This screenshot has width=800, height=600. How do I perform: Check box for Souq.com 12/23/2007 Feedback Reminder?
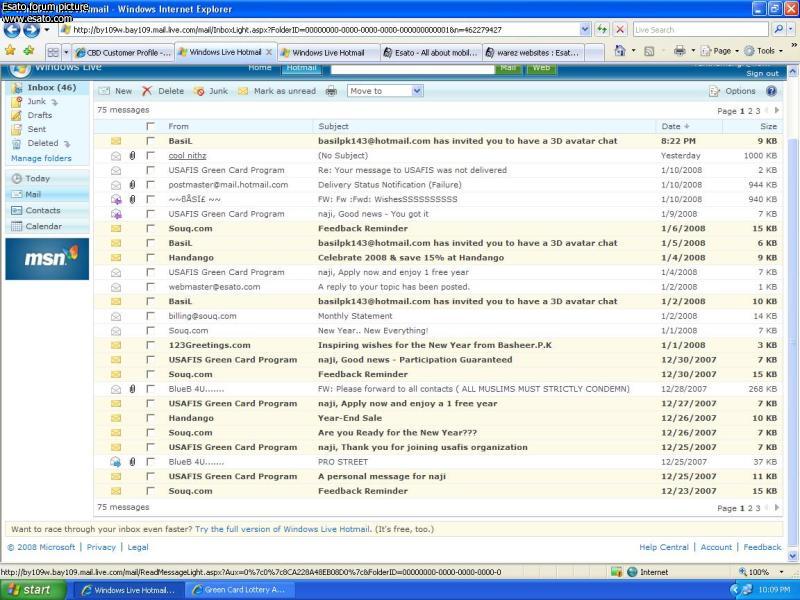[x=151, y=491]
